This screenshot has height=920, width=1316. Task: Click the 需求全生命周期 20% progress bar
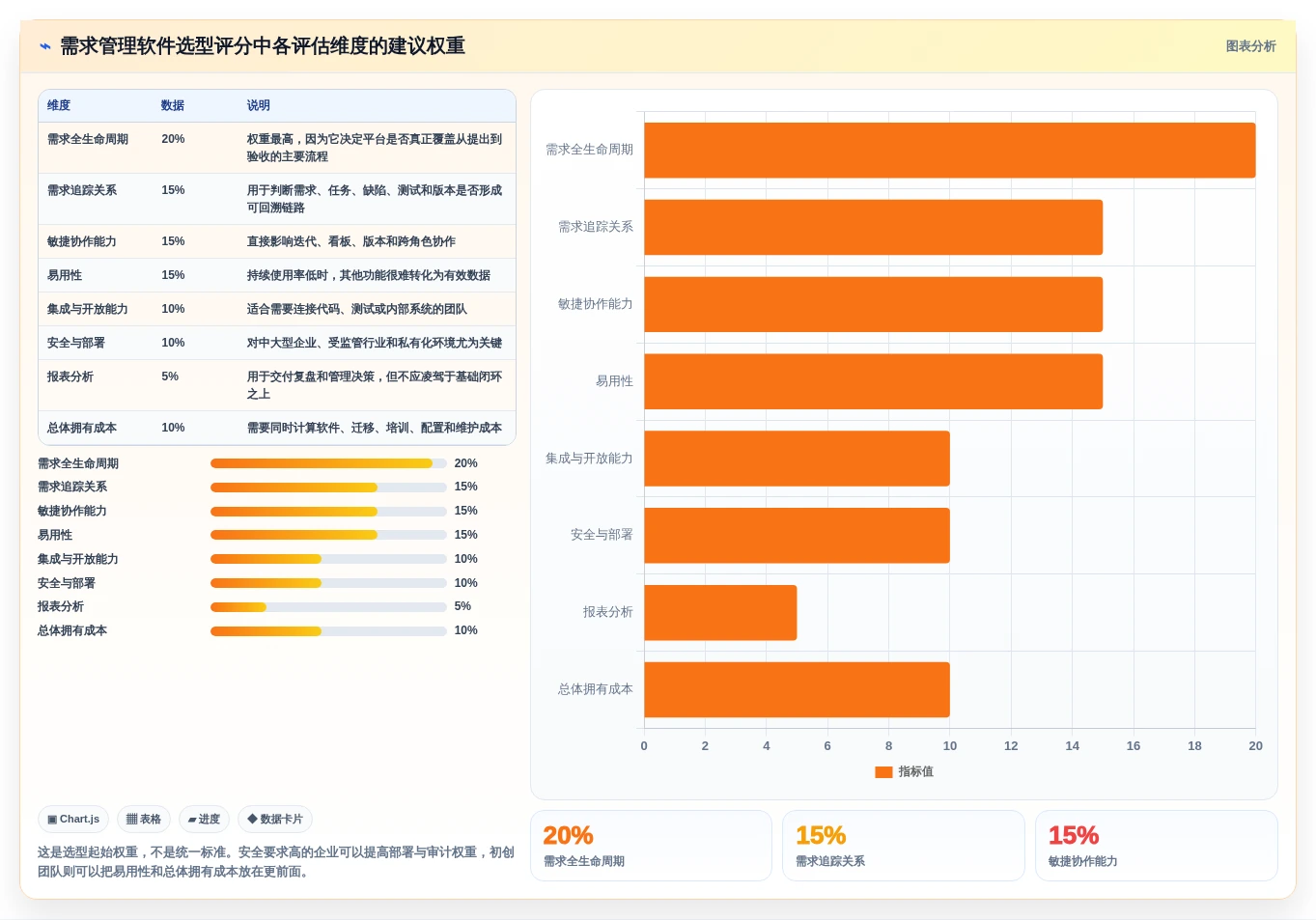click(x=328, y=463)
